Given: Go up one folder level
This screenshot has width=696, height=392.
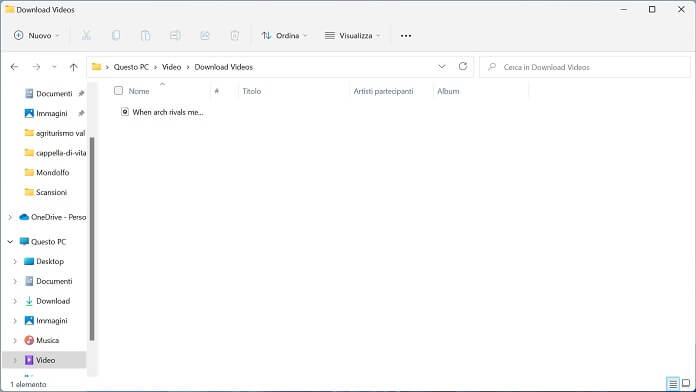Looking at the screenshot, I should (x=73, y=67).
